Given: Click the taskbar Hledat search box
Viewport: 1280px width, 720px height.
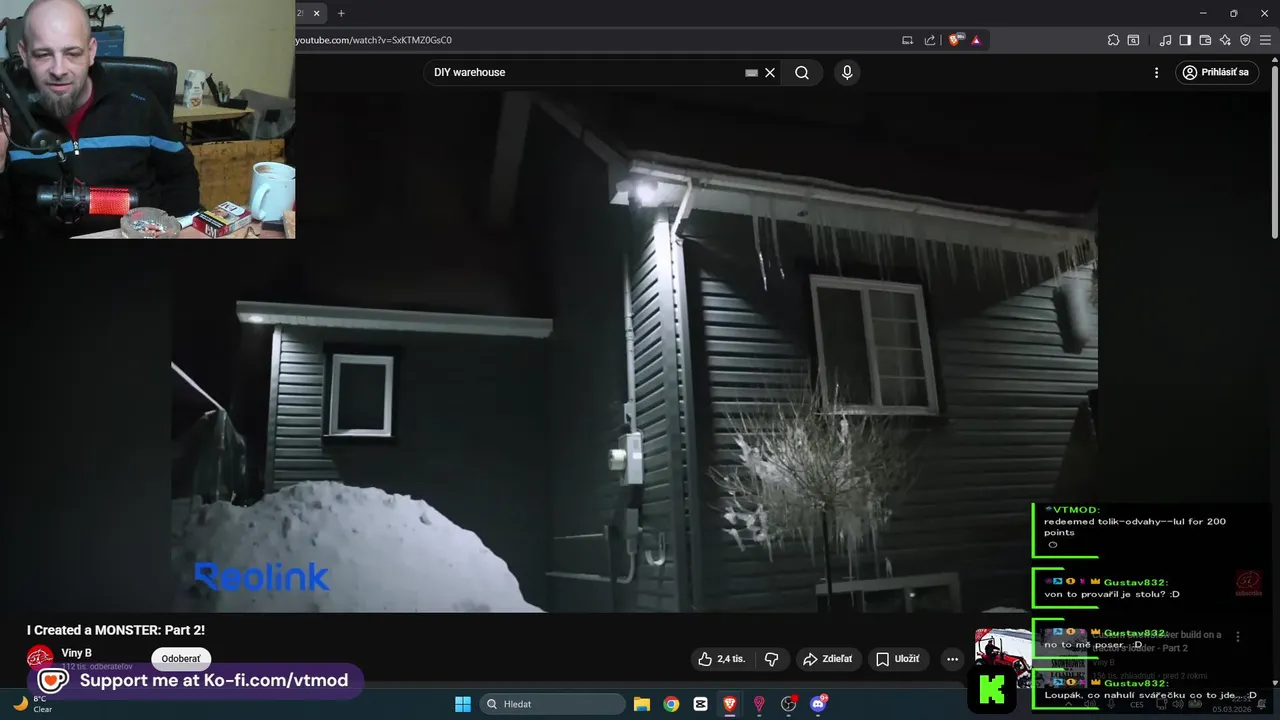Looking at the screenshot, I should pyautogui.click(x=552, y=704).
